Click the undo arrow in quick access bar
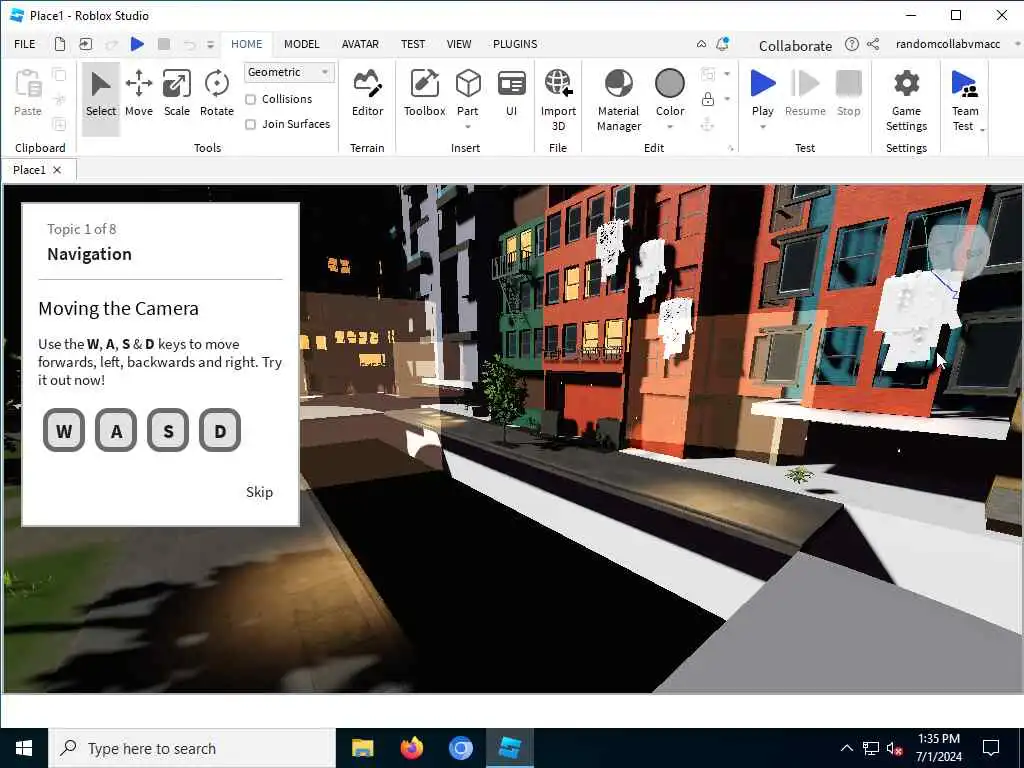The height and width of the screenshot is (768, 1024). point(189,44)
